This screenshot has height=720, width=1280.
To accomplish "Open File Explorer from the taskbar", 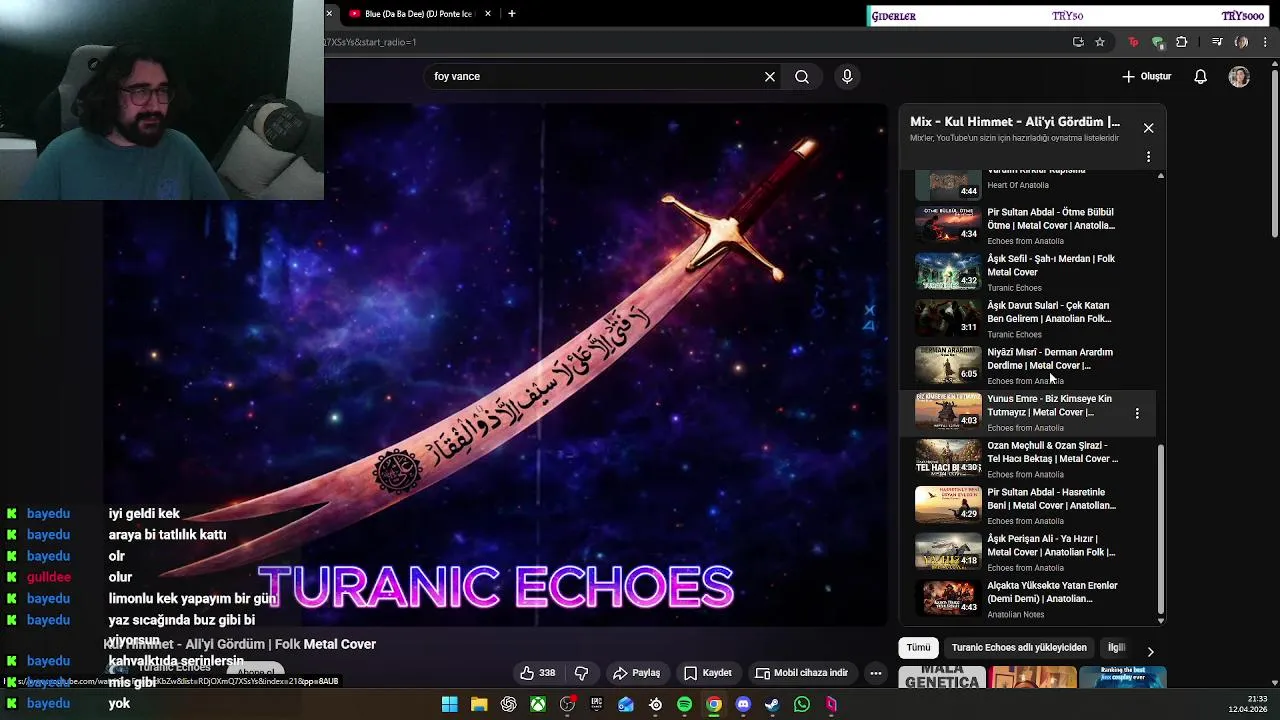I will tap(479, 705).
